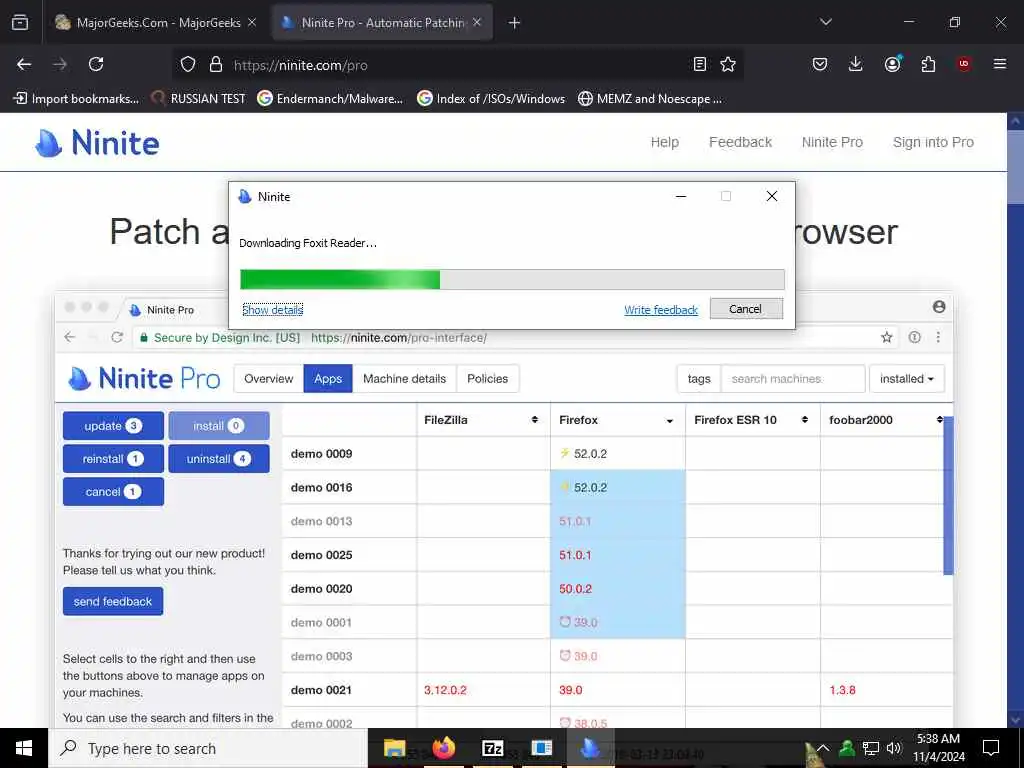Click the Foxit Reader download progress bar
Screen dimensions: 1024x768
512,280
